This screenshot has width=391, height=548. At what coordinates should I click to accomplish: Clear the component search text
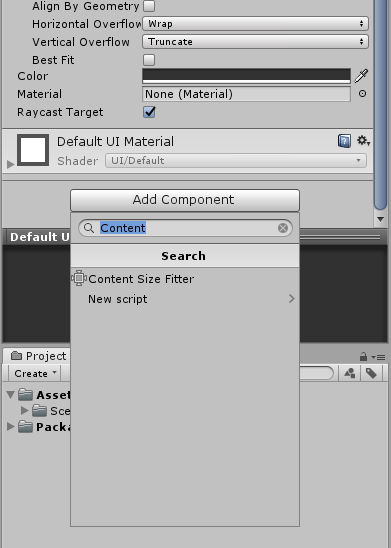click(x=283, y=228)
